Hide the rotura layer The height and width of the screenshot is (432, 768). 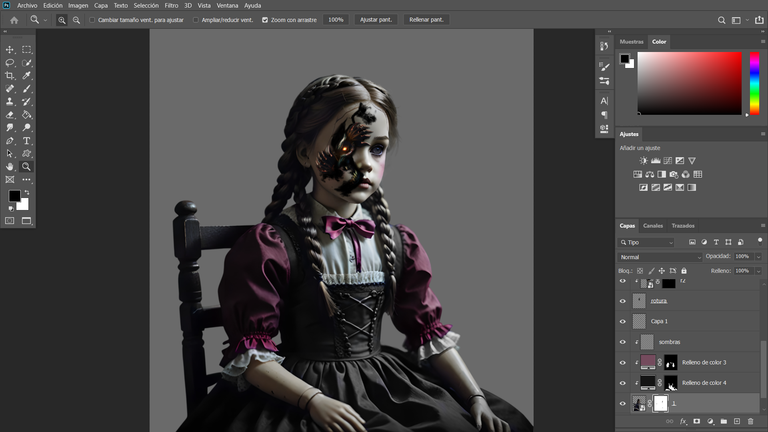[623, 301]
